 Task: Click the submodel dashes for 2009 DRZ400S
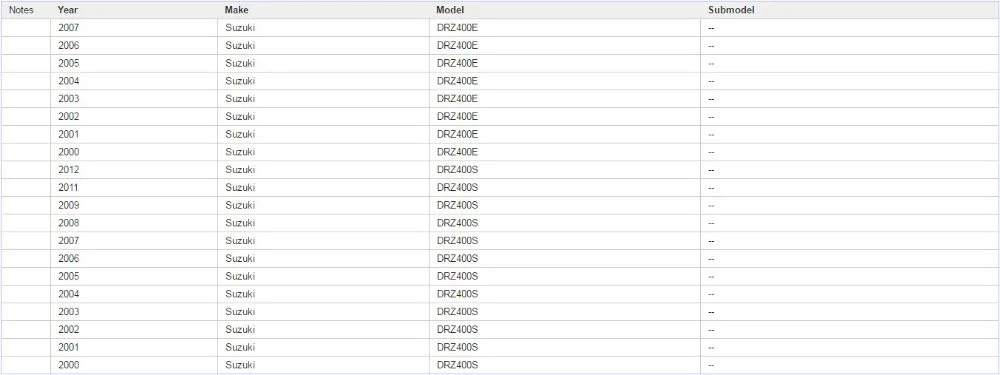tap(711, 205)
